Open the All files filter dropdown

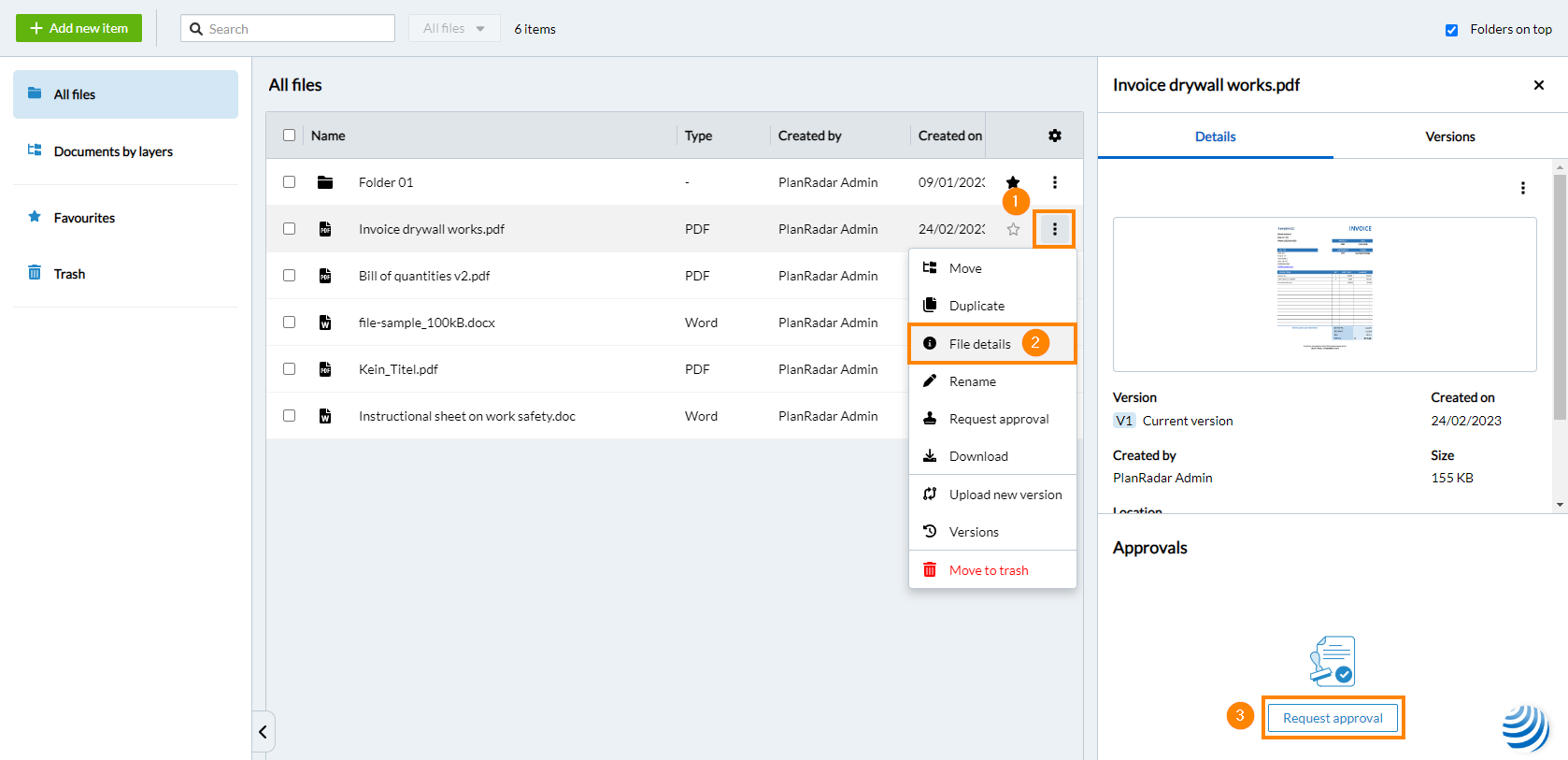454,29
